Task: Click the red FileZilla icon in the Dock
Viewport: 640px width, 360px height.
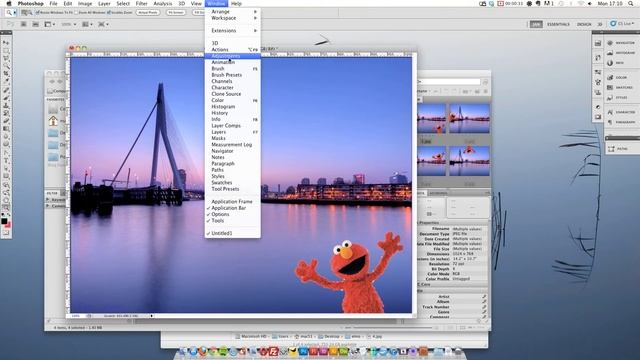Action: [x=273, y=351]
